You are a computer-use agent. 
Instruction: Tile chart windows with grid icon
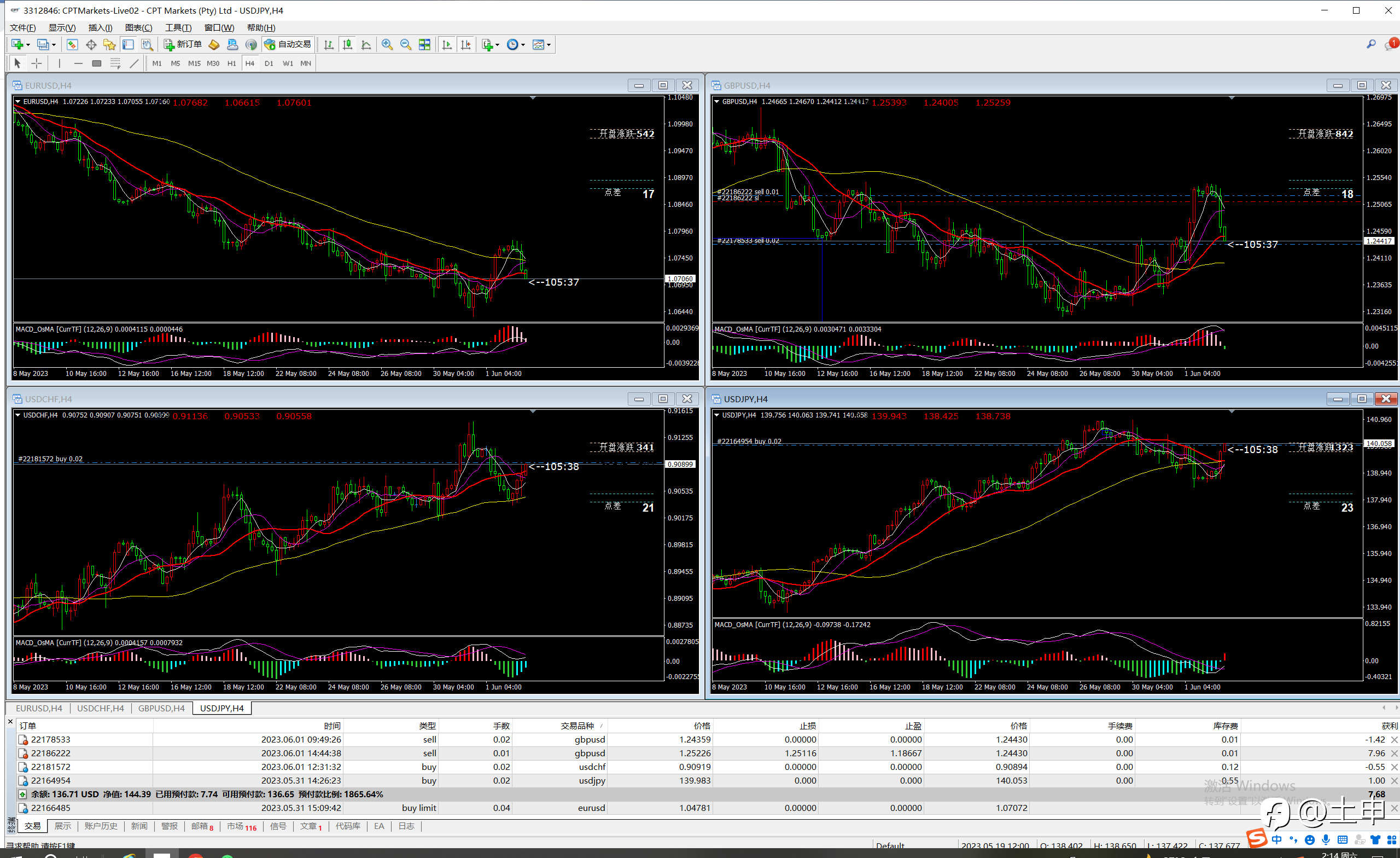tap(424, 44)
